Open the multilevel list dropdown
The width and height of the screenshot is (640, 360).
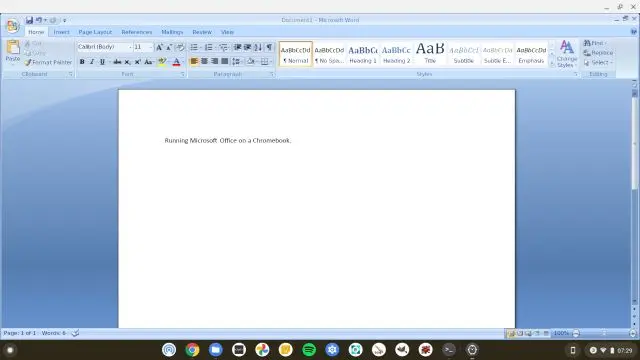[x=223, y=47]
